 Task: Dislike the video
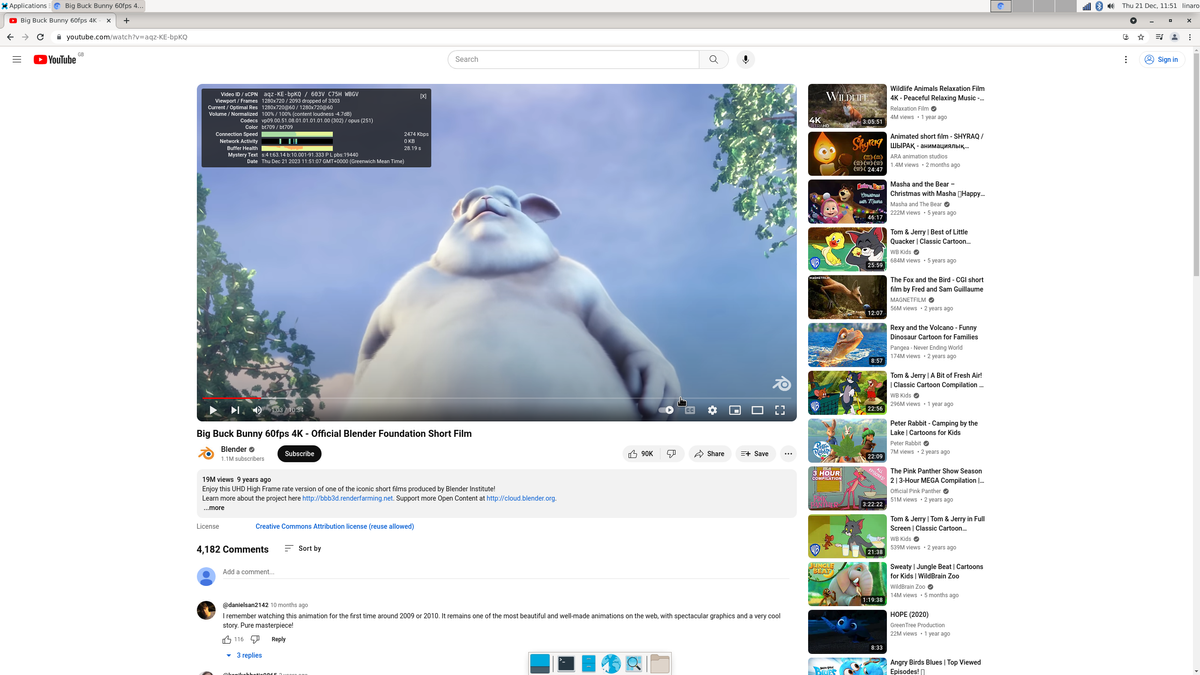(671, 453)
